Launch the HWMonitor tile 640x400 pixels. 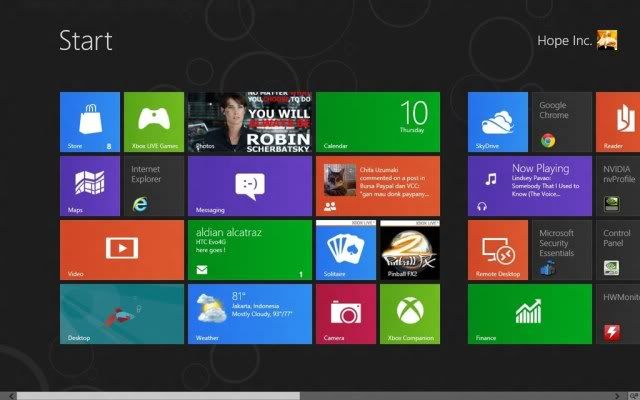click(x=618, y=314)
